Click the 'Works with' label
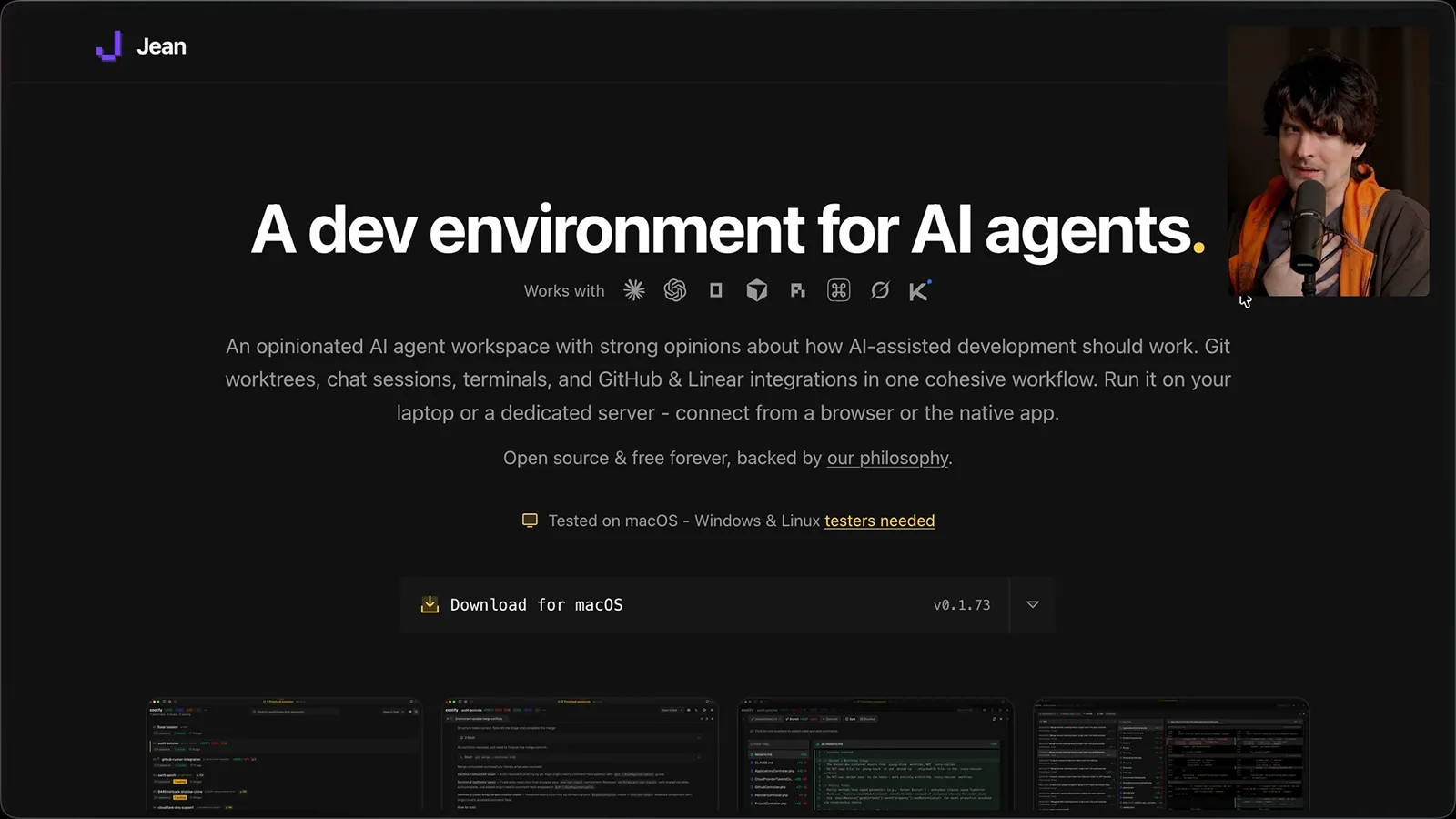Viewport: 1456px width, 819px height. [x=564, y=291]
